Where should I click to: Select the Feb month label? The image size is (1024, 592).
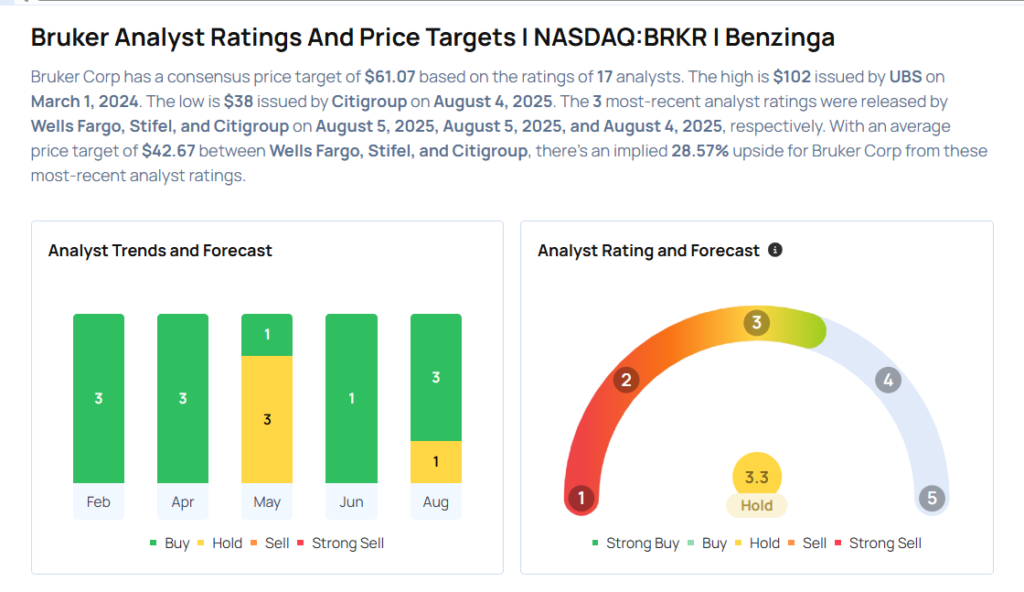98,502
